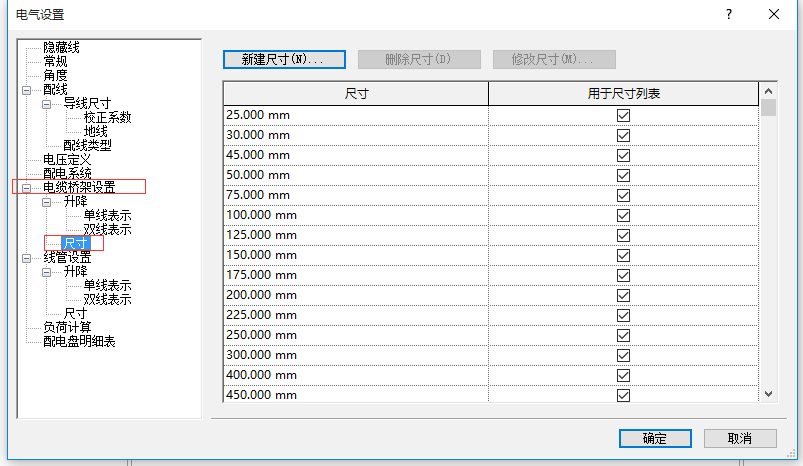803x466 pixels.
Task: Toggle checkbox for 50.000 mm row
Action: coord(623,176)
